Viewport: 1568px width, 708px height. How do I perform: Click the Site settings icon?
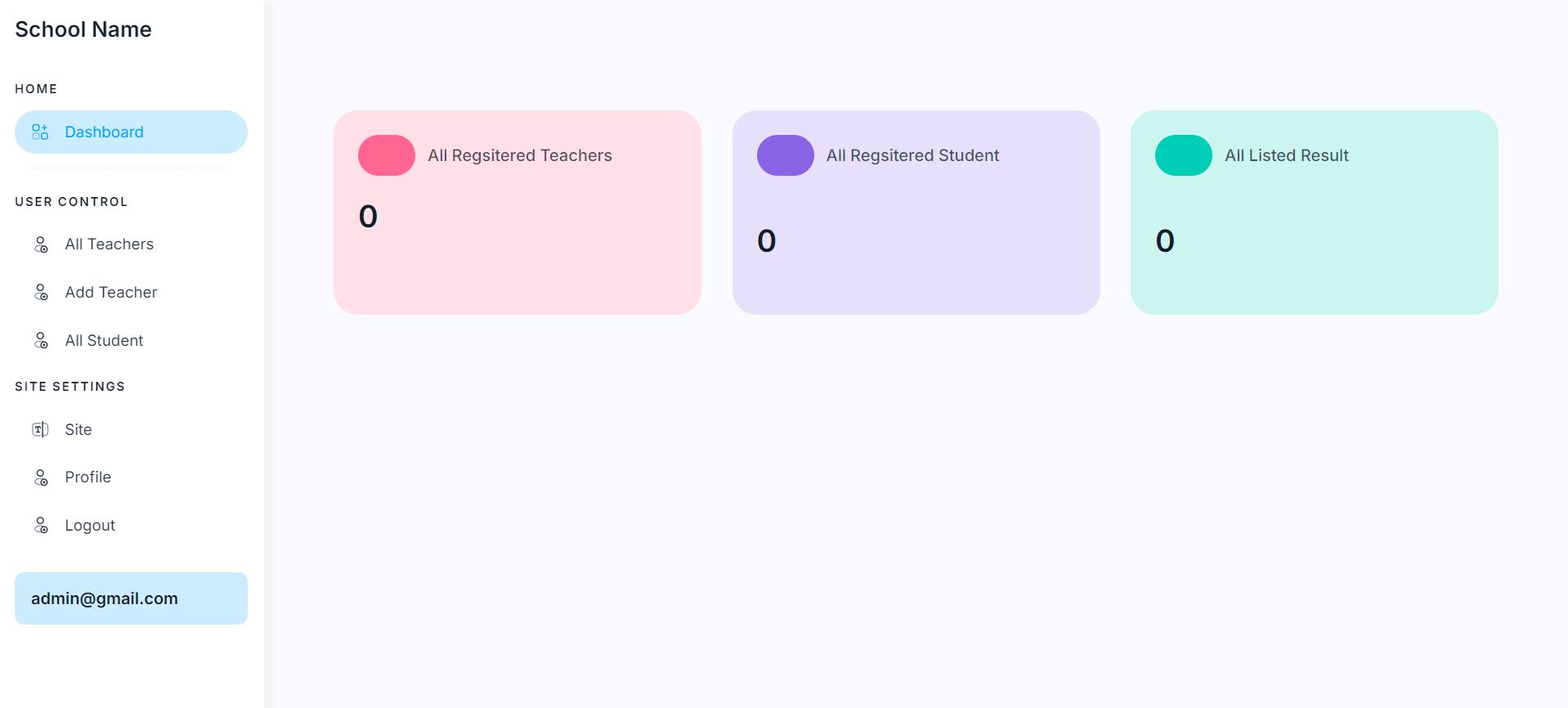click(40, 430)
